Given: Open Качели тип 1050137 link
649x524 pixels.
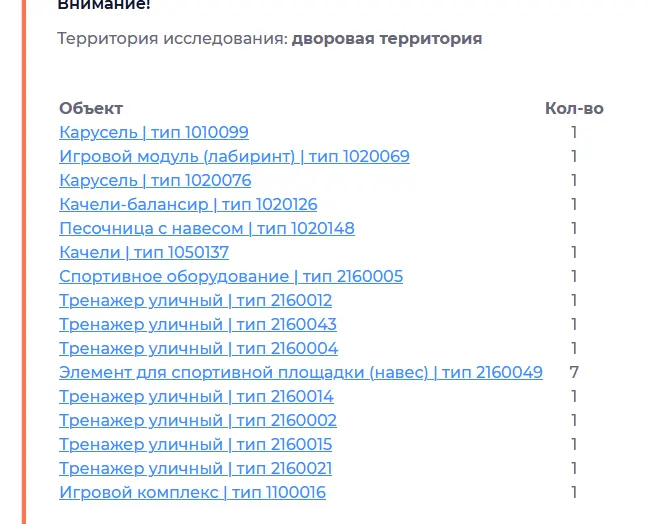Looking at the screenshot, I should coord(144,252).
